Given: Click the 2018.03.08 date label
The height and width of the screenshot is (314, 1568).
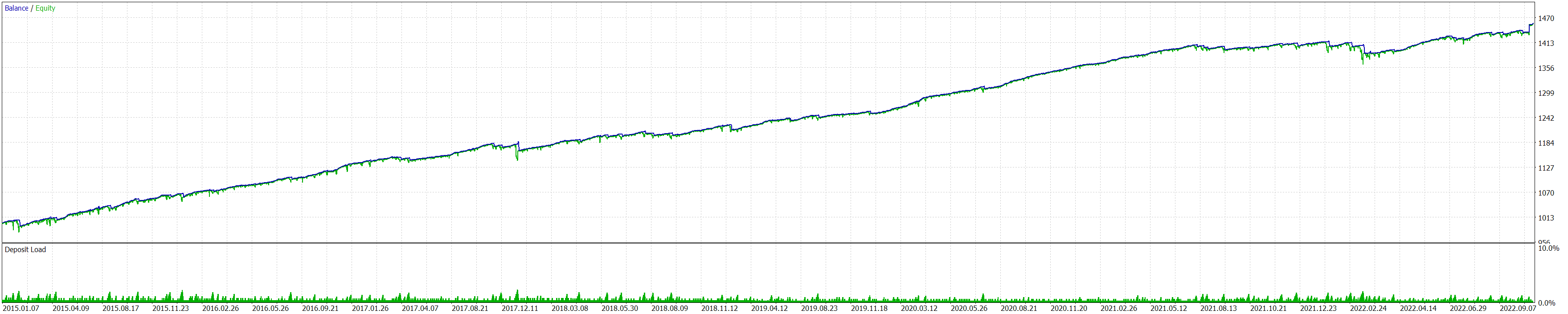Looking at the screenshot, I should (x=570, y=309).
